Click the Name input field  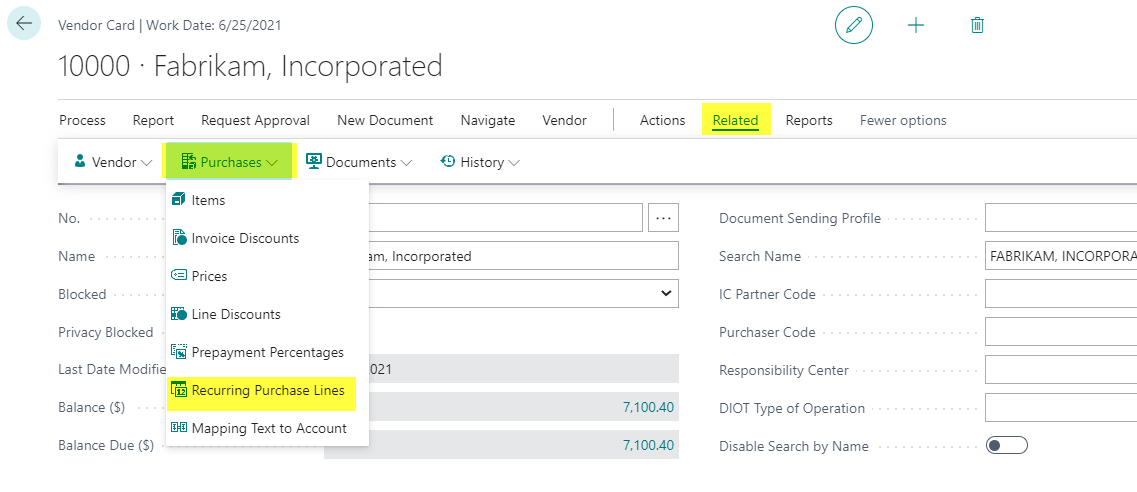524,256
